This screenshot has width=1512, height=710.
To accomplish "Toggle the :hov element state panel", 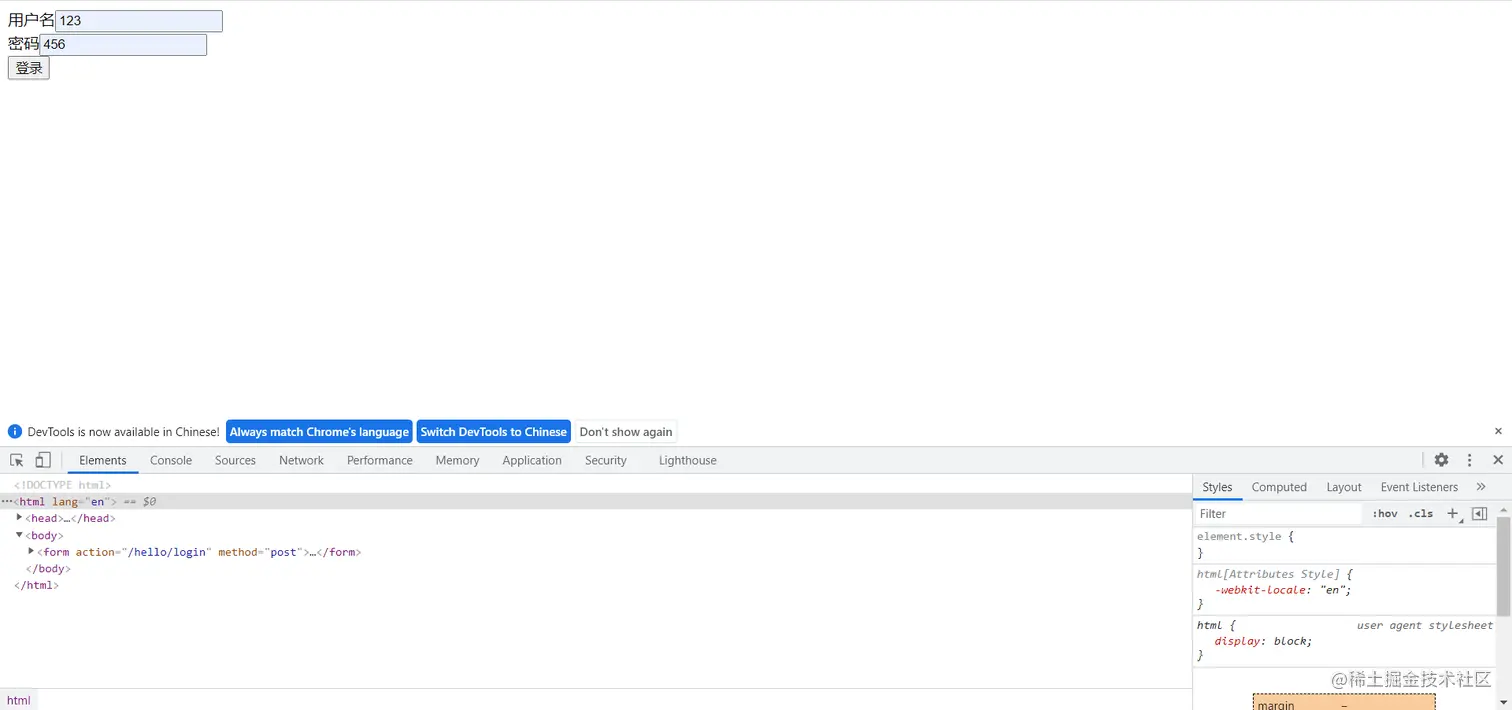I will (x=1385, y=513).
